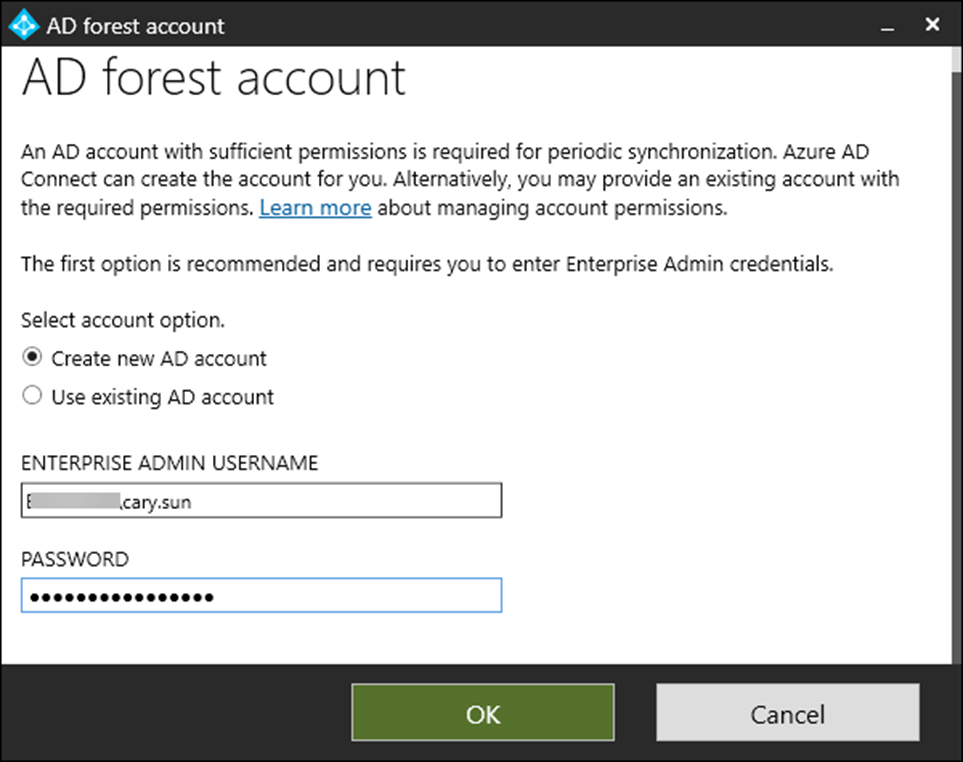Click the Azure AD Connect title bar icon
Viewport: 963px width, 762px height.
pyautogui.click(x=24, y=25)
